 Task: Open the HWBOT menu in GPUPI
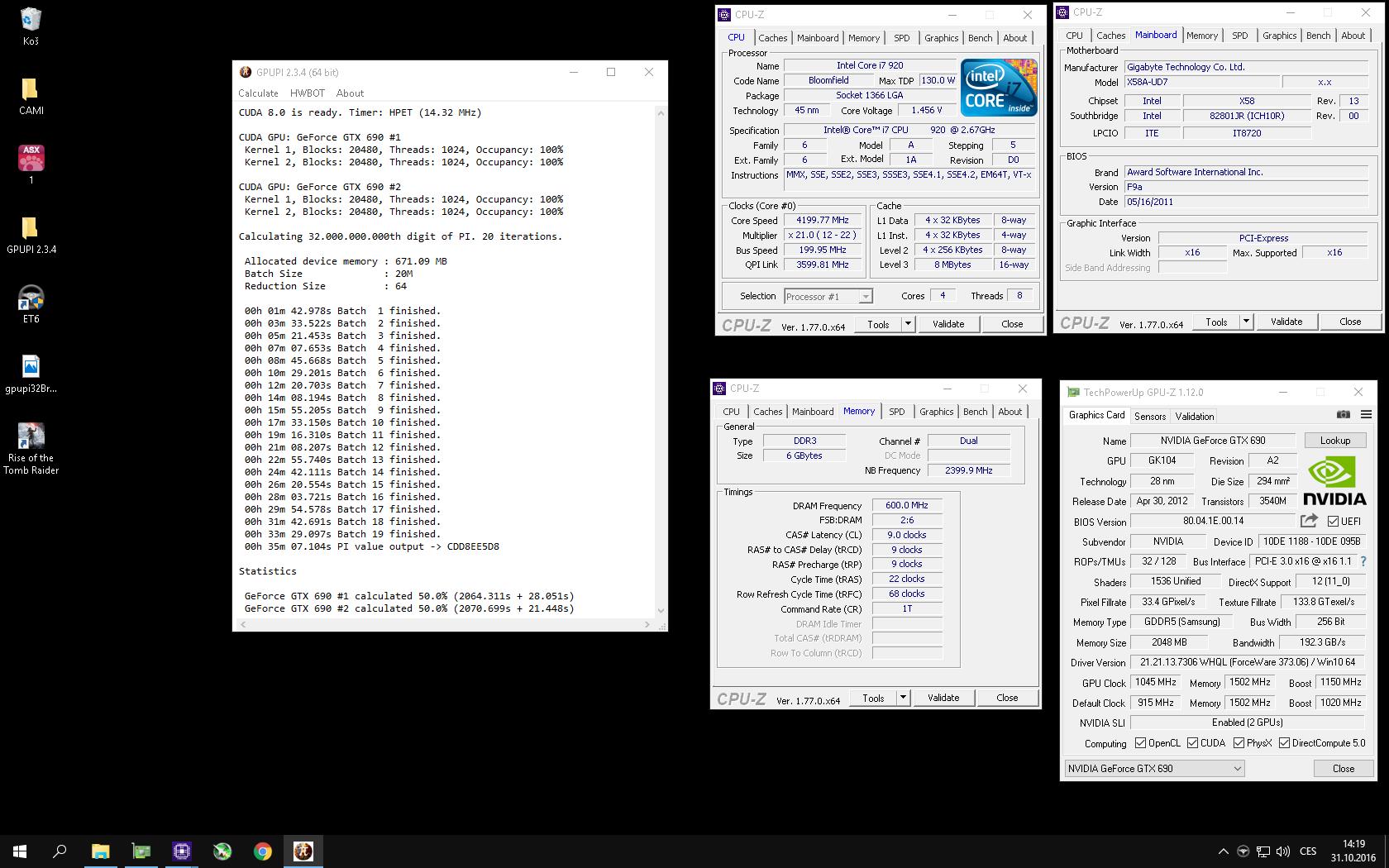click(308, 93)
